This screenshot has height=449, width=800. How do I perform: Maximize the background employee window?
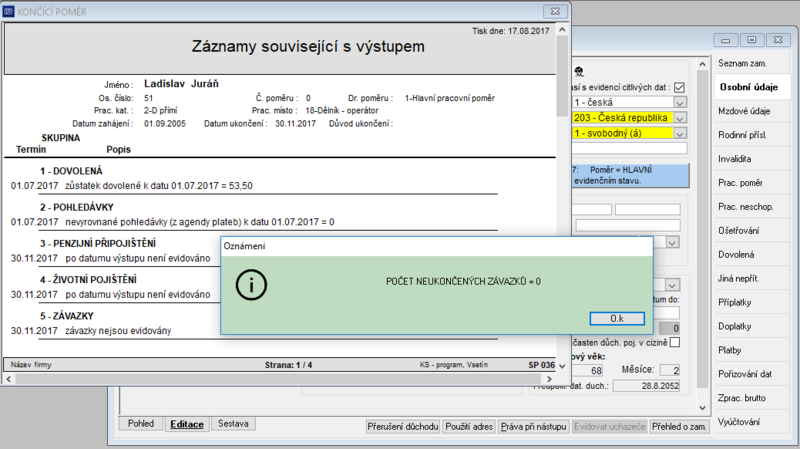point(752,40)
